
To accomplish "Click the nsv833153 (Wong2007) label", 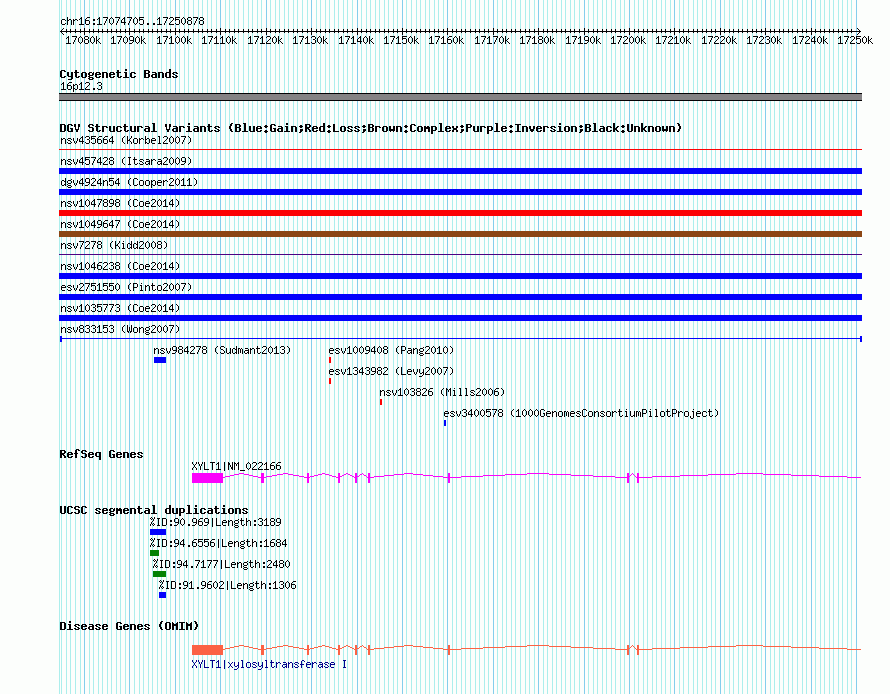I will pos(120,329).
